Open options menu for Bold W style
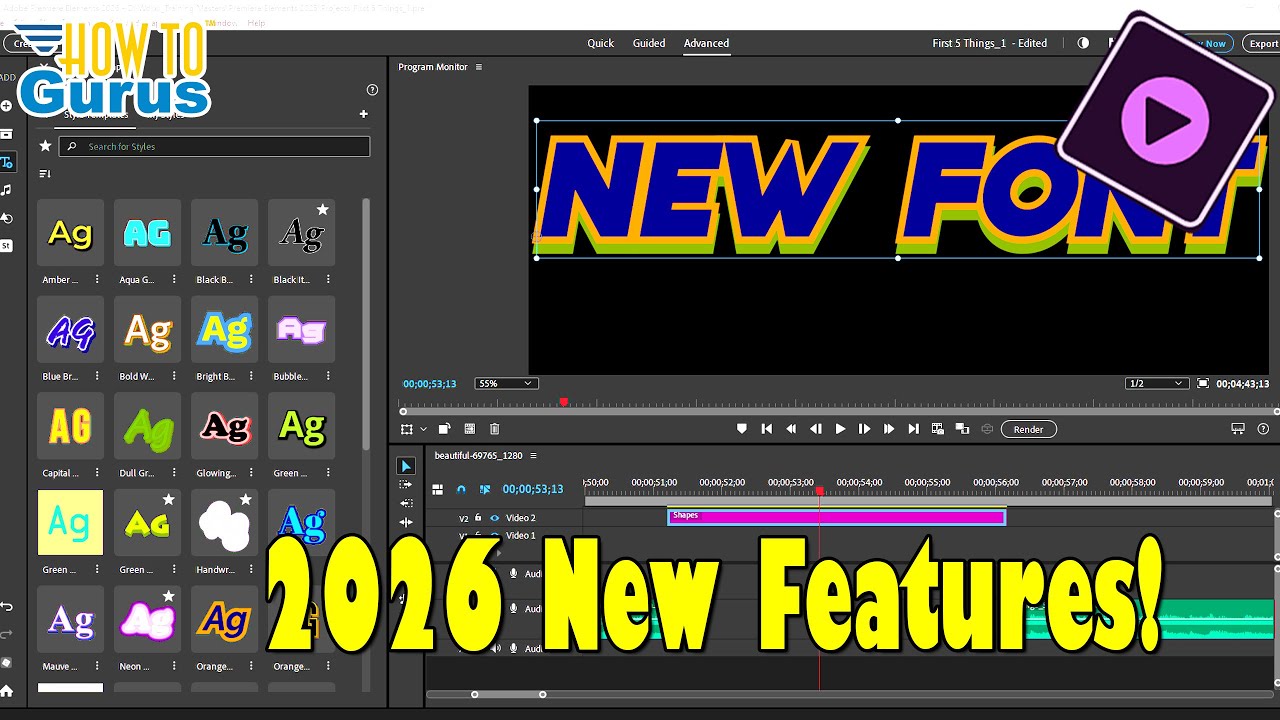This screenshot has height=720, width=1280. click(x=175, y=377)
